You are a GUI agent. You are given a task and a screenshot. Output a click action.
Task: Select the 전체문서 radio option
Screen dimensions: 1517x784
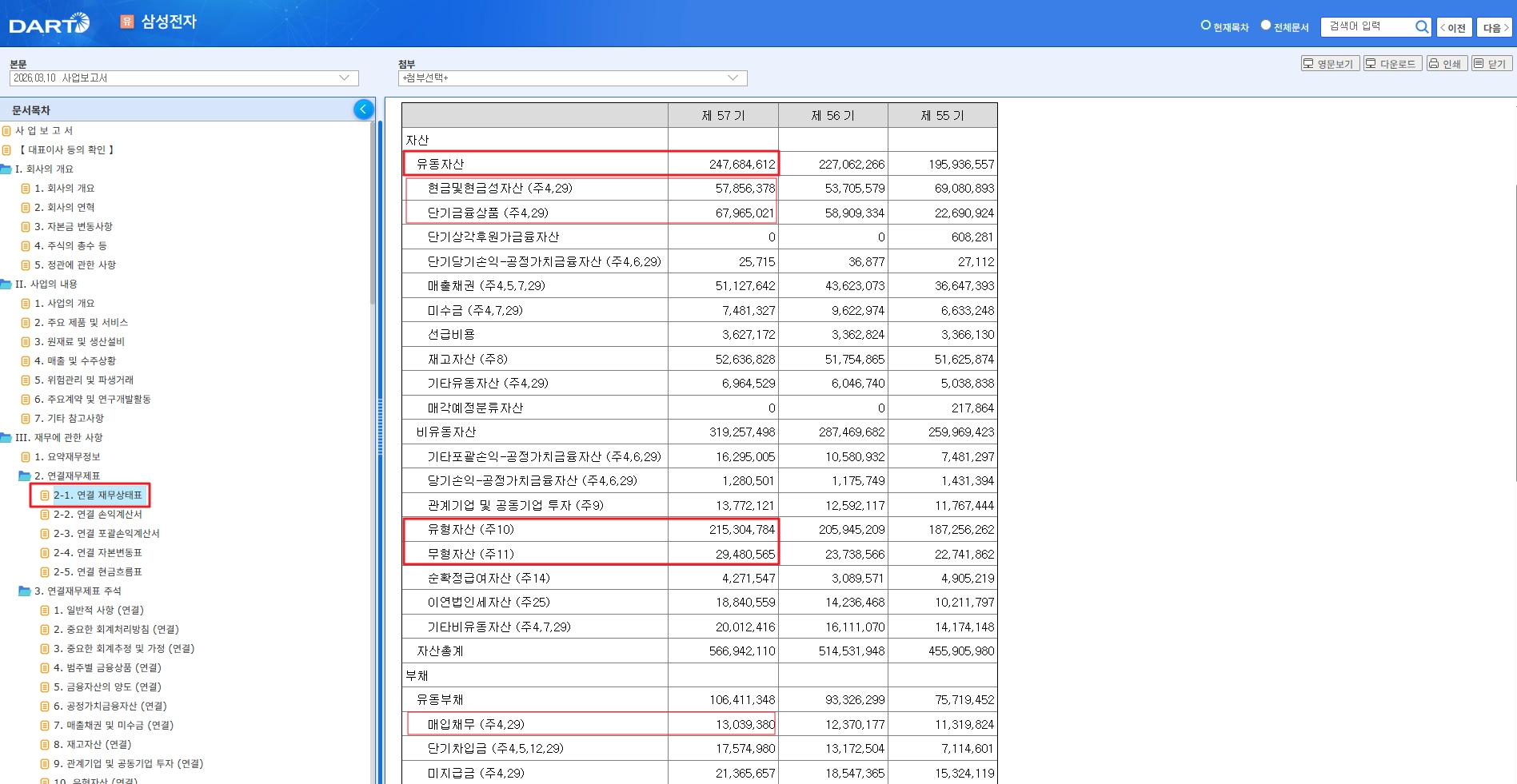[1265, 26]
